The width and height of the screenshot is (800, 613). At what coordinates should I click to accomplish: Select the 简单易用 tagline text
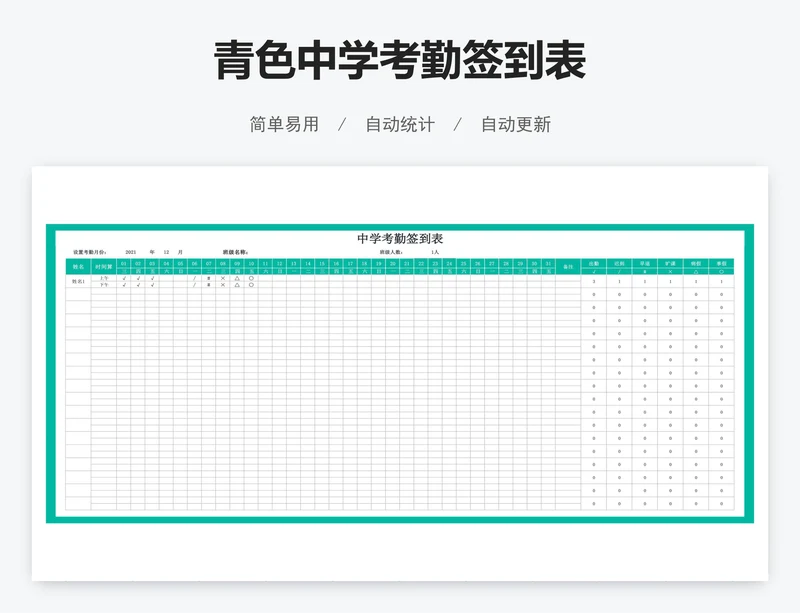[x=284, y=125]
